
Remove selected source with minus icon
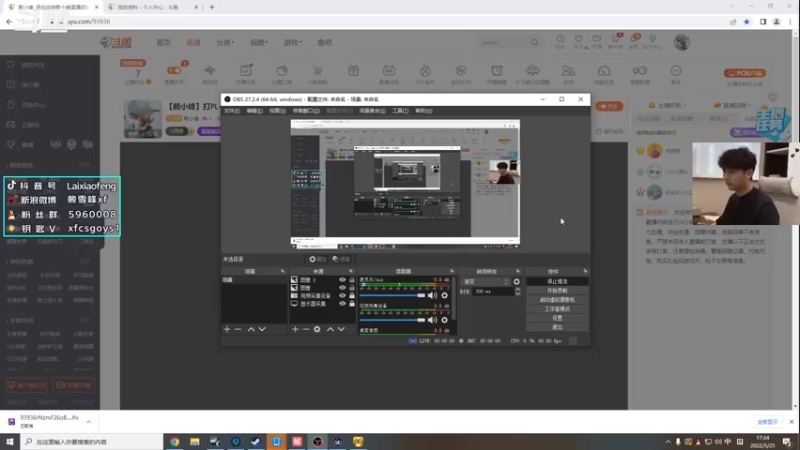point(306,330)
